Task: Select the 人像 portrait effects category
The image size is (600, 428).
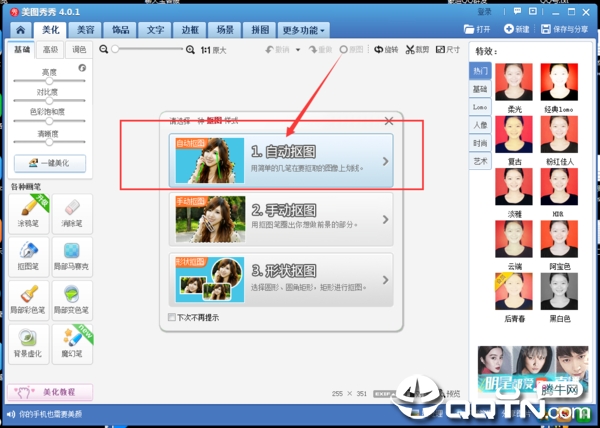Action: tap(480, 125)
